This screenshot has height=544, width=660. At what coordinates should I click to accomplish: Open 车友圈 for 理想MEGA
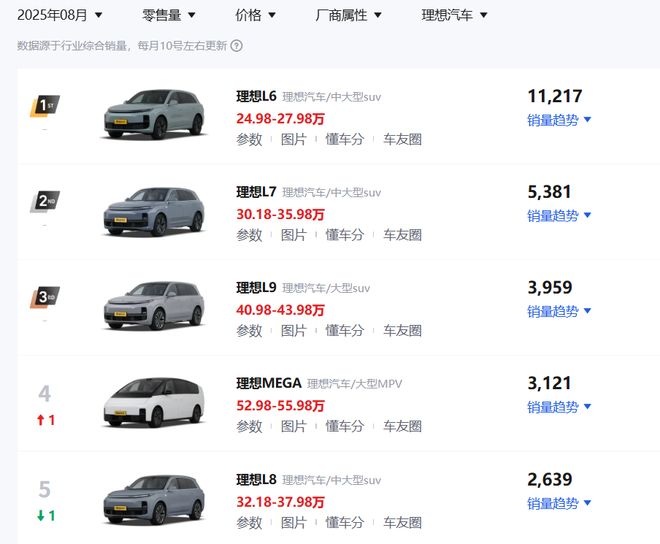[402, 427]
